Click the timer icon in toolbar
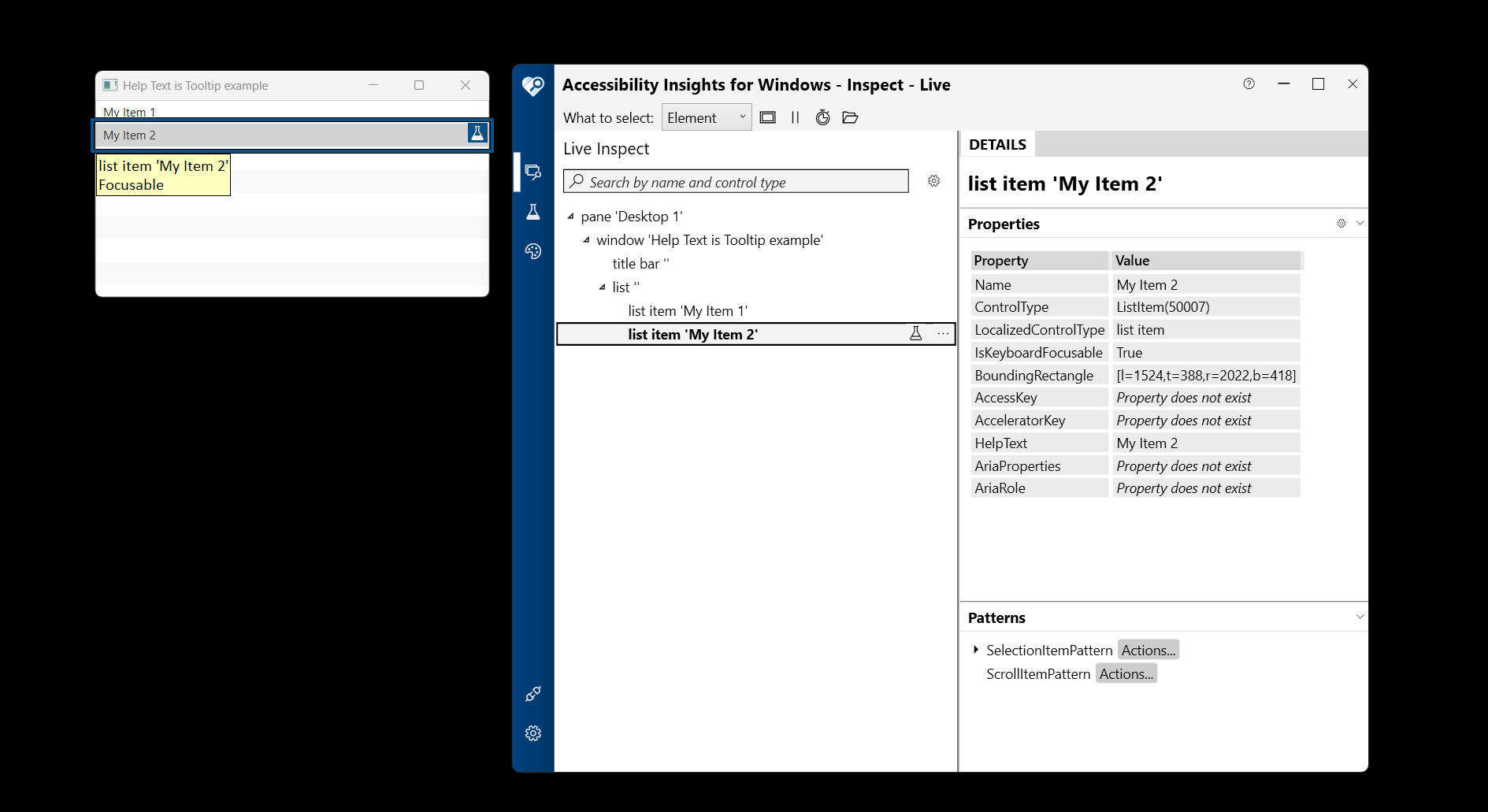 pos(822,117)
